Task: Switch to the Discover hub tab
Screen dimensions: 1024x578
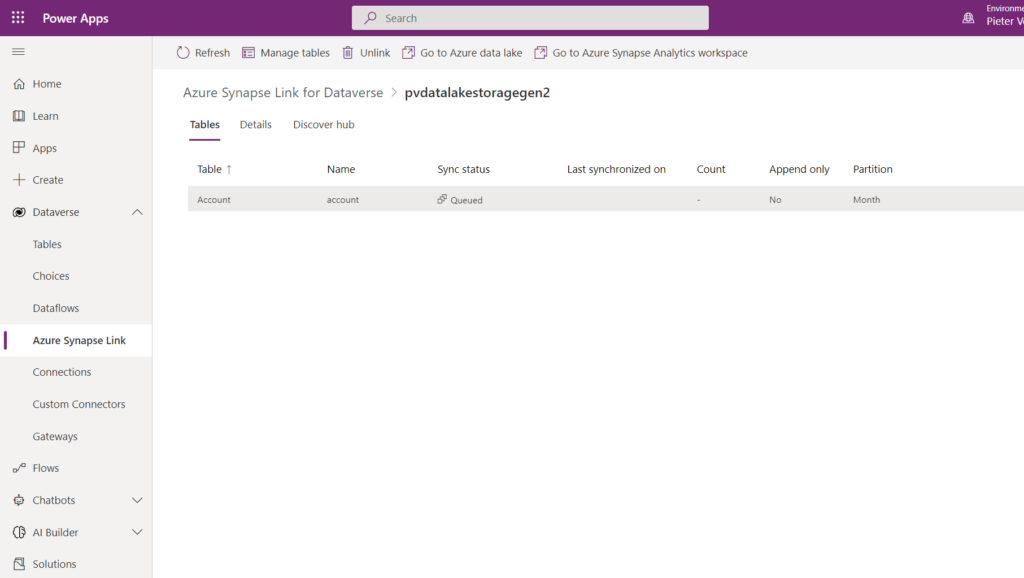Action: click(x=323, y=124)
